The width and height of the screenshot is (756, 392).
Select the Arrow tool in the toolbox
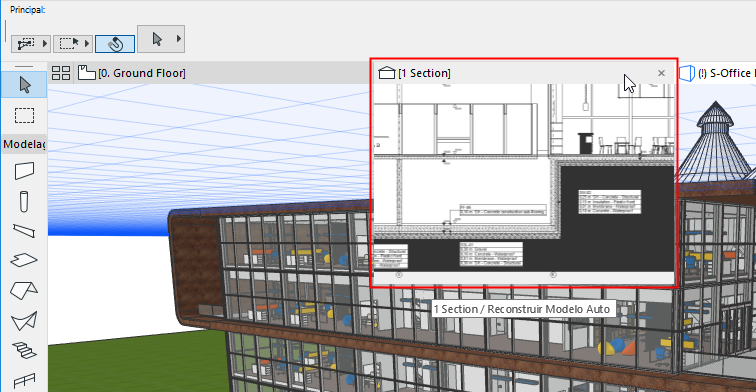pos(24,85)
